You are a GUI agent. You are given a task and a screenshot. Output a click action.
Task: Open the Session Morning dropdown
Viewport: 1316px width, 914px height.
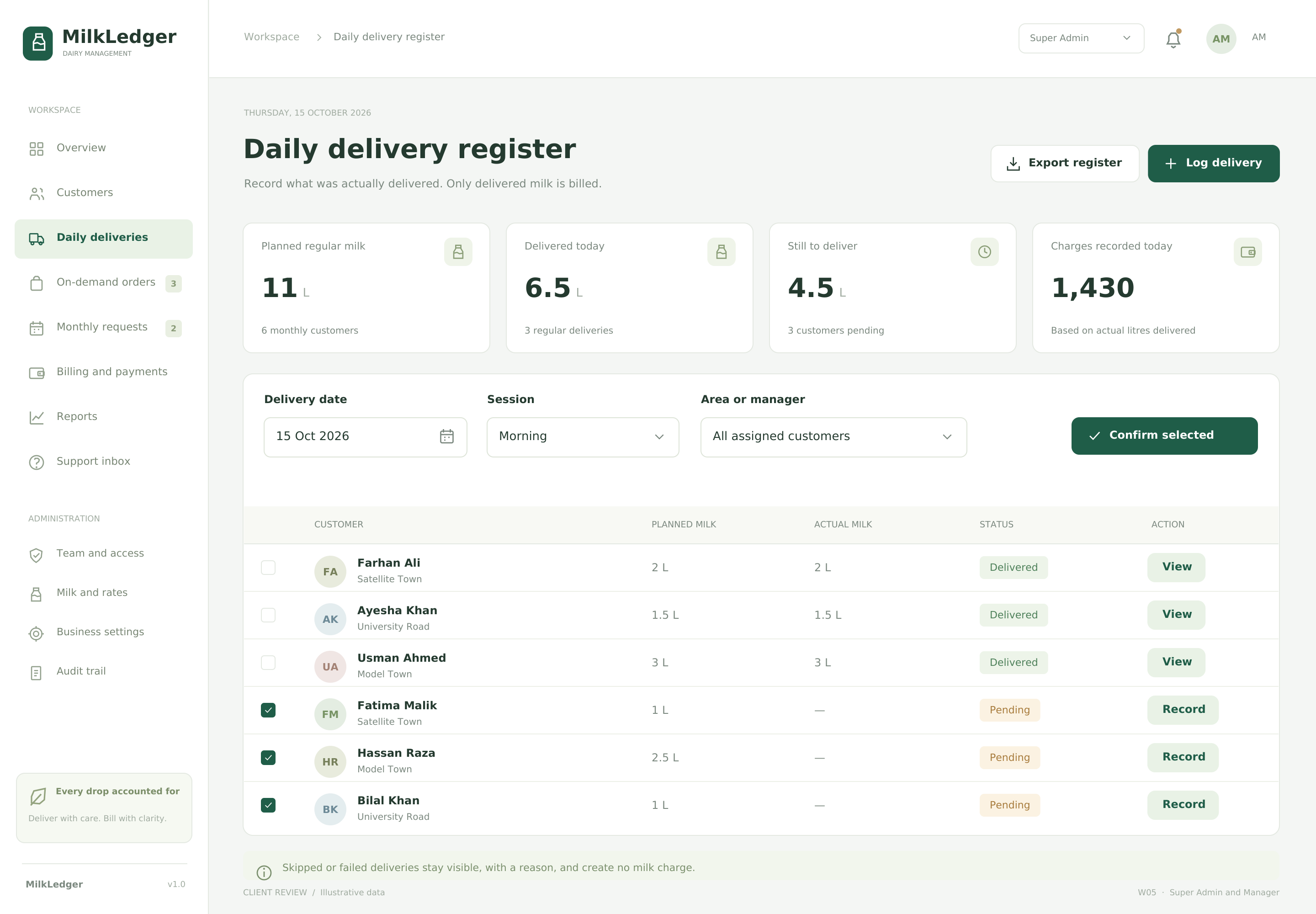583,437
